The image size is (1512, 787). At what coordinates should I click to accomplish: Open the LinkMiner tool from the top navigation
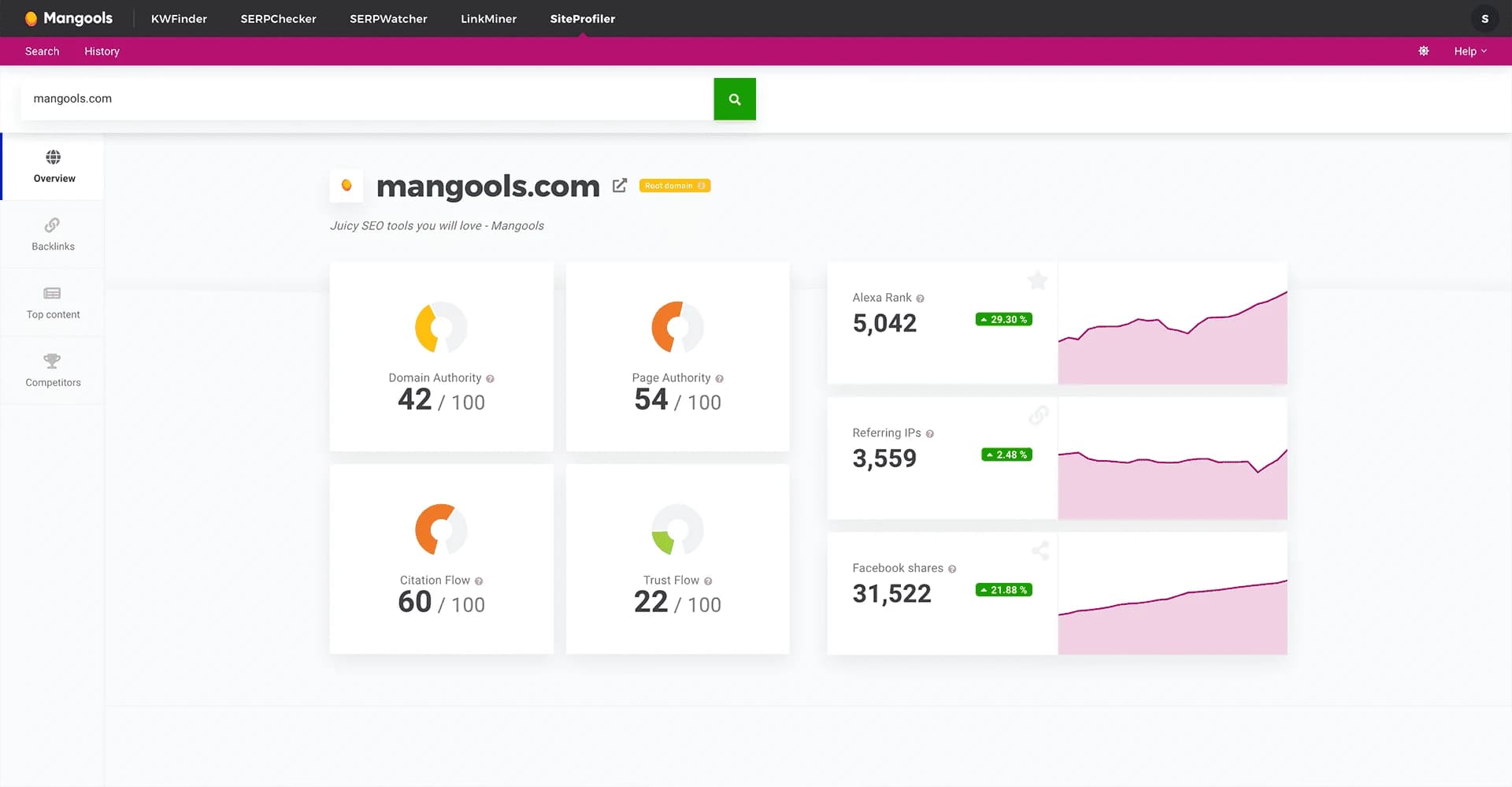[488, 18]
